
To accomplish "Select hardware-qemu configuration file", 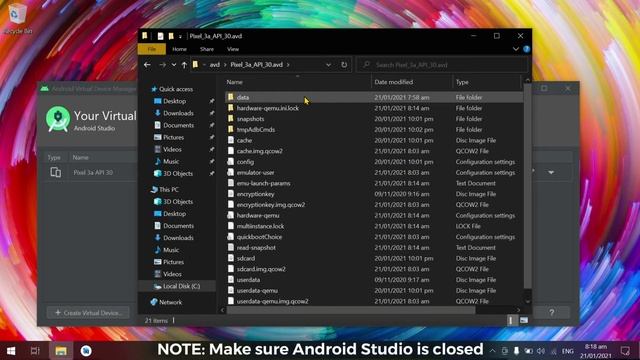I will click(x=258, y=216).
